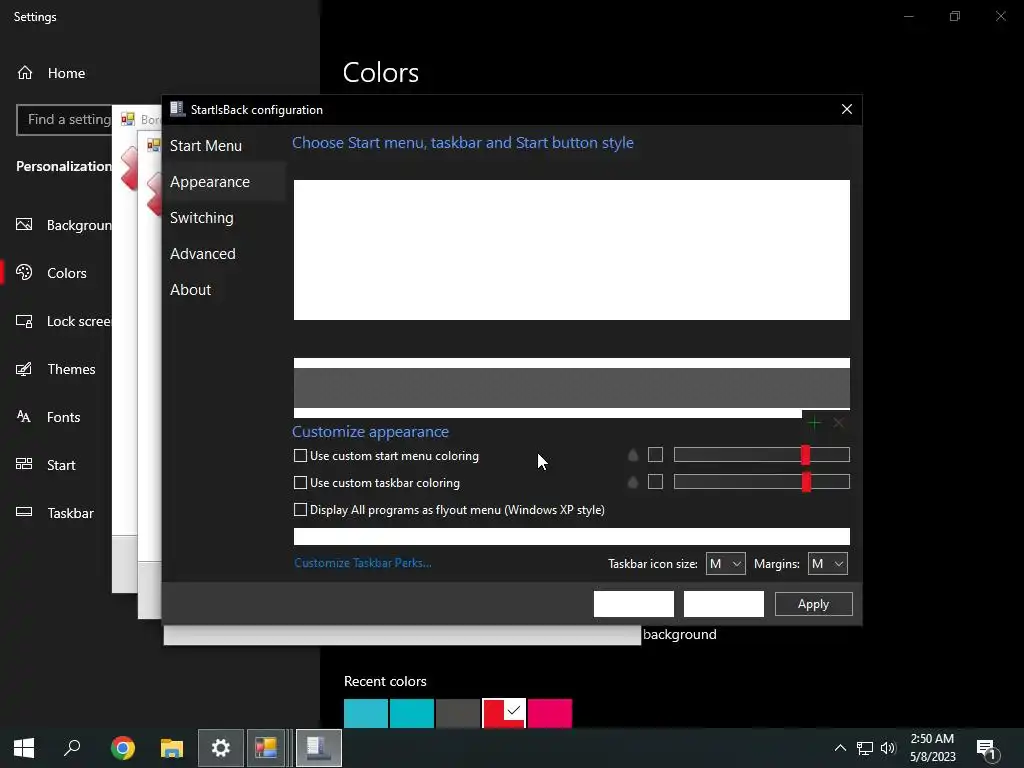Select the second teal recent color
This screenshot has height=768, width=1024.
click(412, 713)
